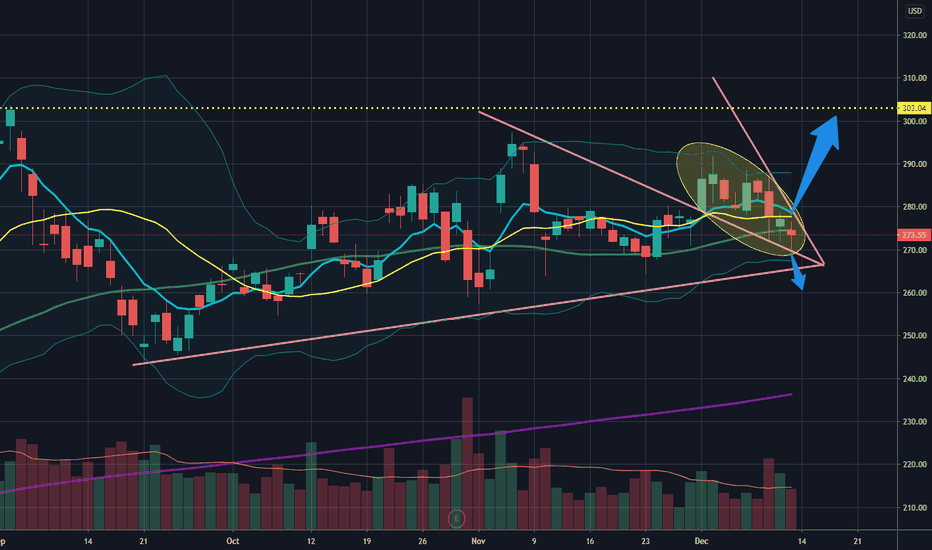
Task: Click the Dec label on time axis
Action: pyautogui.click(x=701, y=541)
